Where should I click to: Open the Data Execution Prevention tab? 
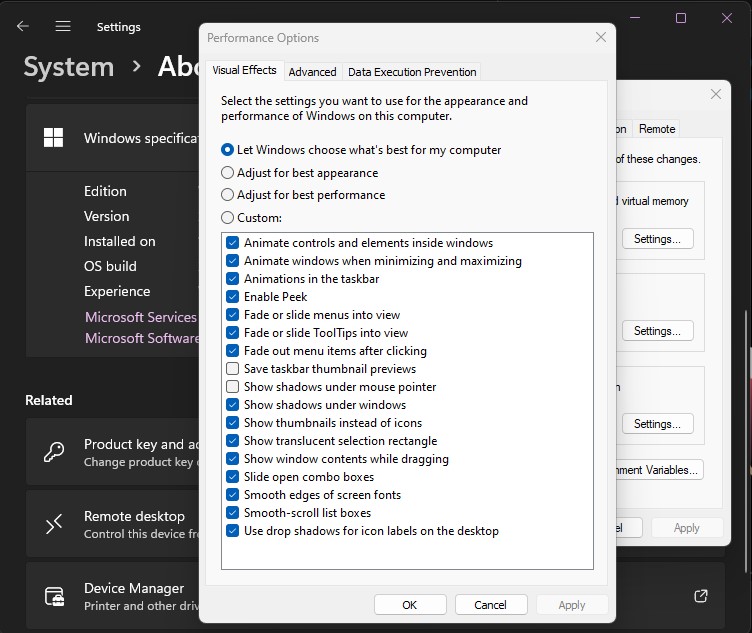click(412, 72)
